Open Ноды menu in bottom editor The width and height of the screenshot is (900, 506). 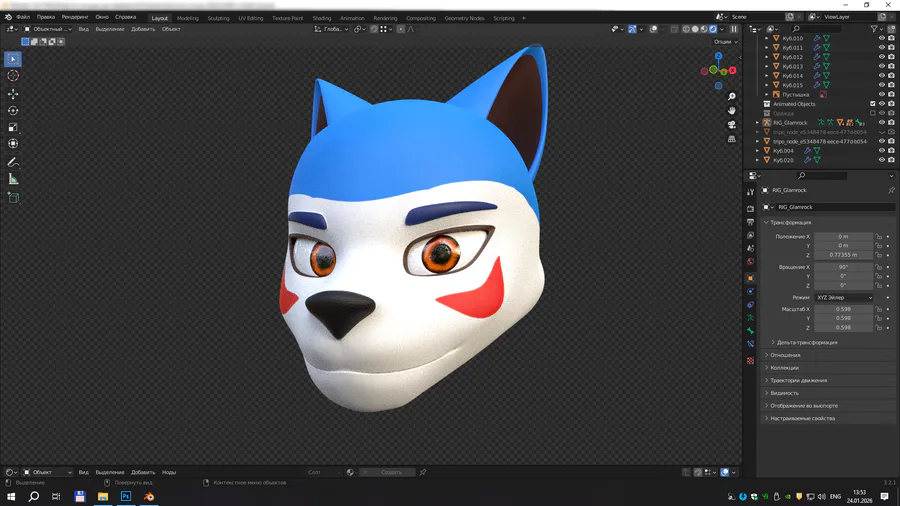tap(169, 472)
